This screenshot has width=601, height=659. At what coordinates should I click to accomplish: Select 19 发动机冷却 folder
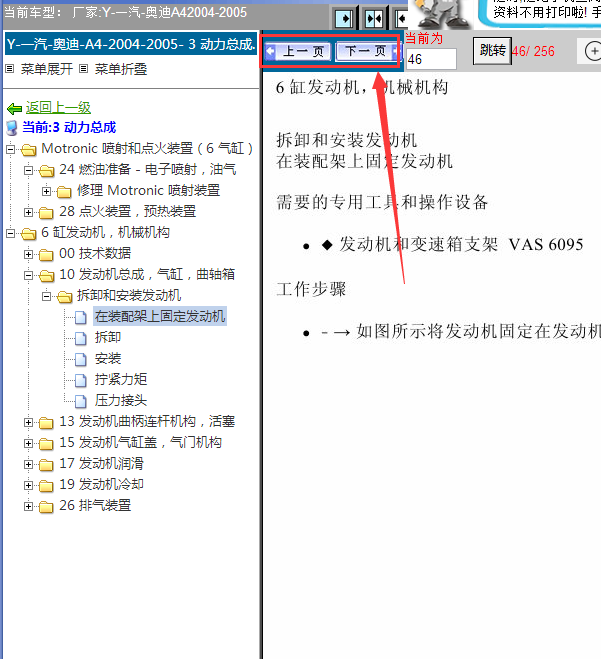101,485
